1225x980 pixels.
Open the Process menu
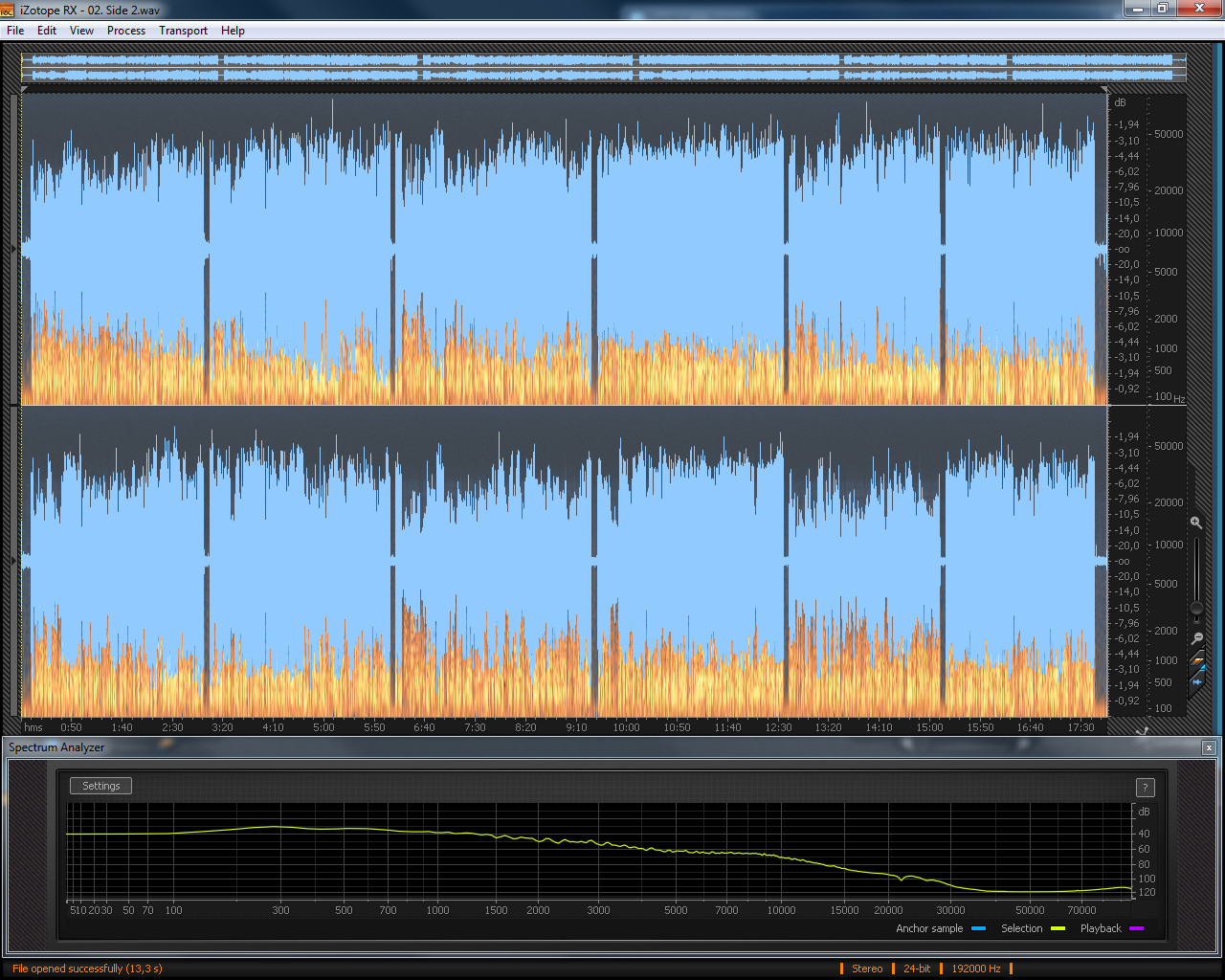[126, 31]
